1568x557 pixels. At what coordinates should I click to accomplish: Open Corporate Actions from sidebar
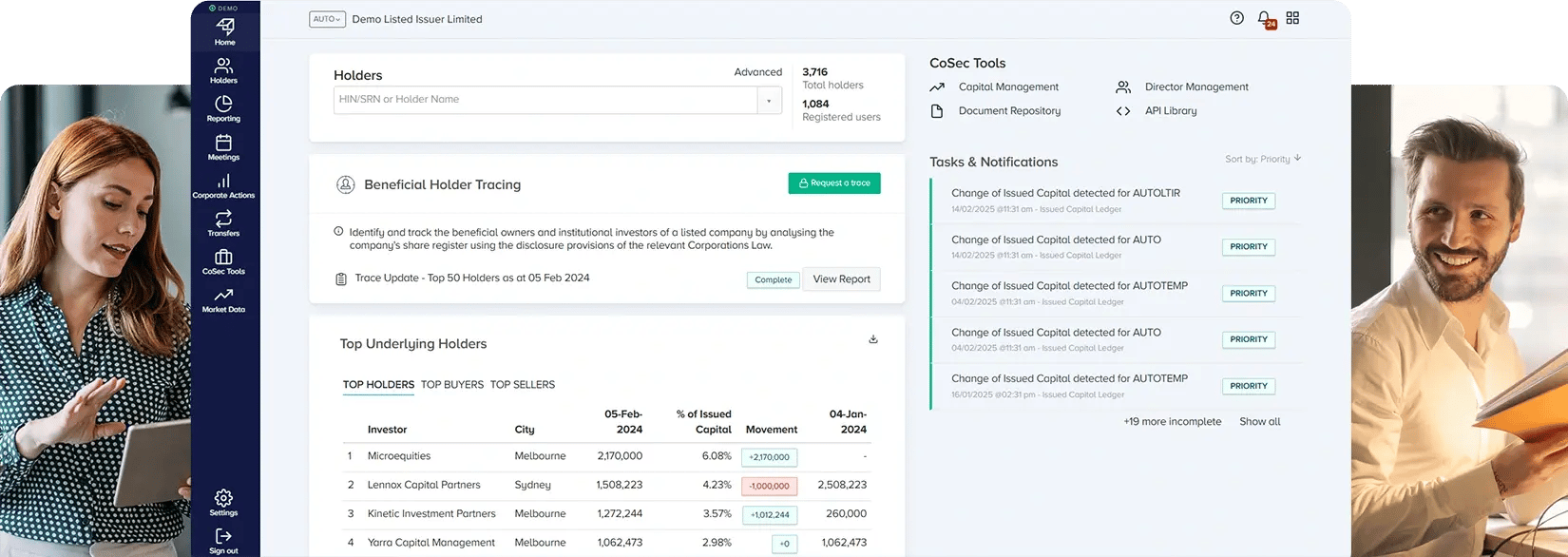(x=224, y=184)
